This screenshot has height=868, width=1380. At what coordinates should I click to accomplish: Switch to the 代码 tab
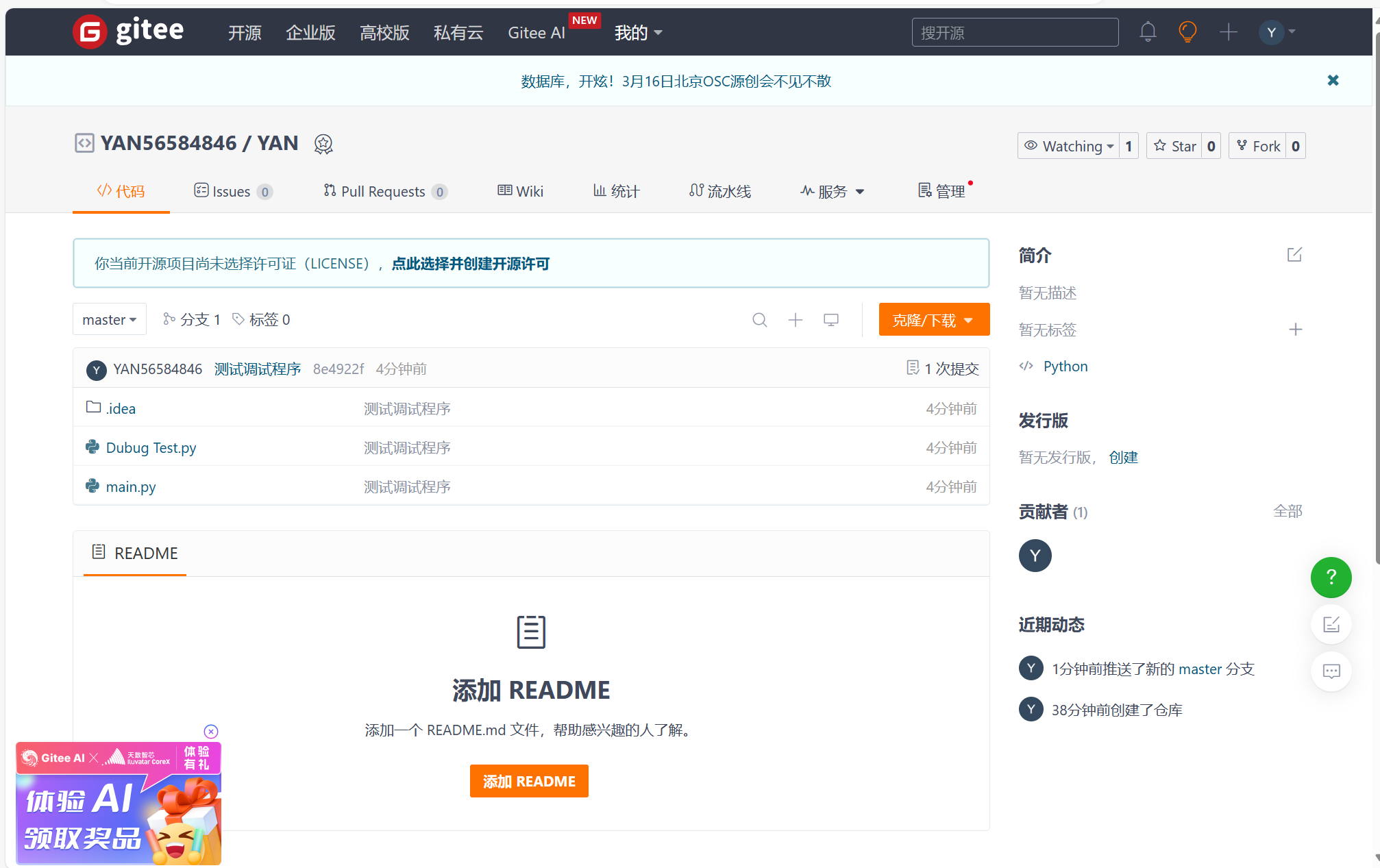(121, 191)
